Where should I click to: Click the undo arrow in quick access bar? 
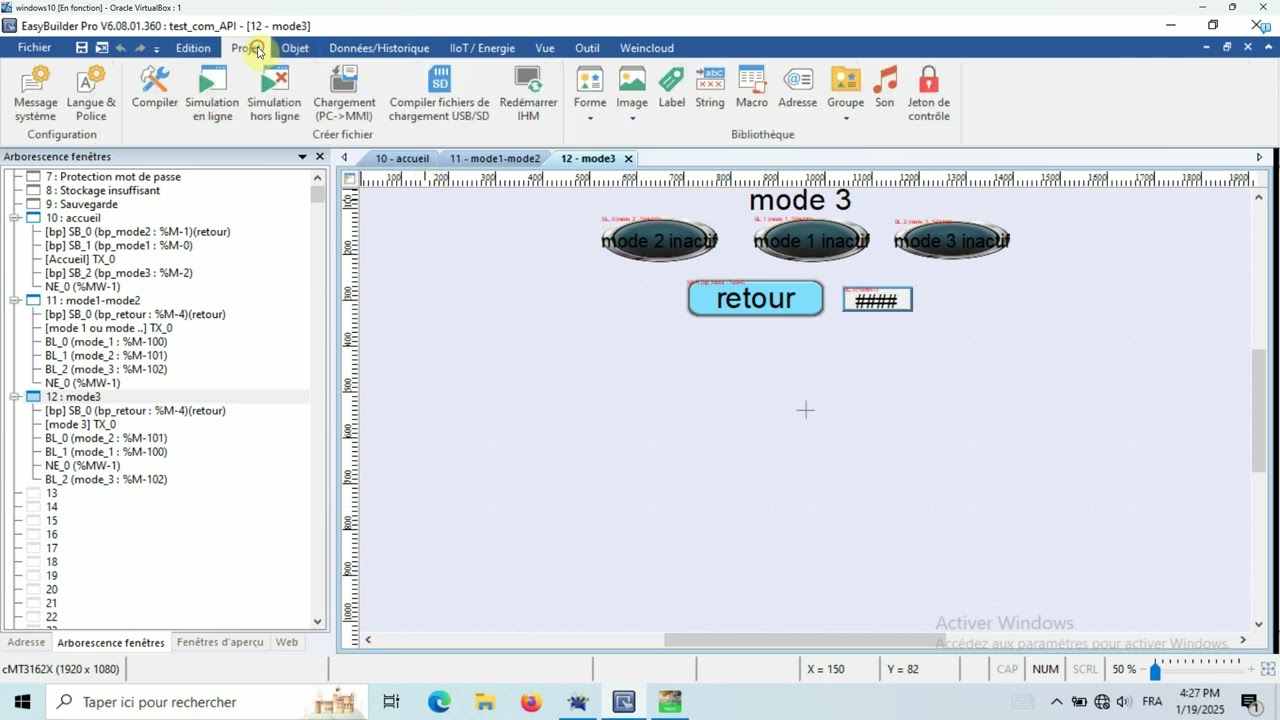tap(121, 48)
